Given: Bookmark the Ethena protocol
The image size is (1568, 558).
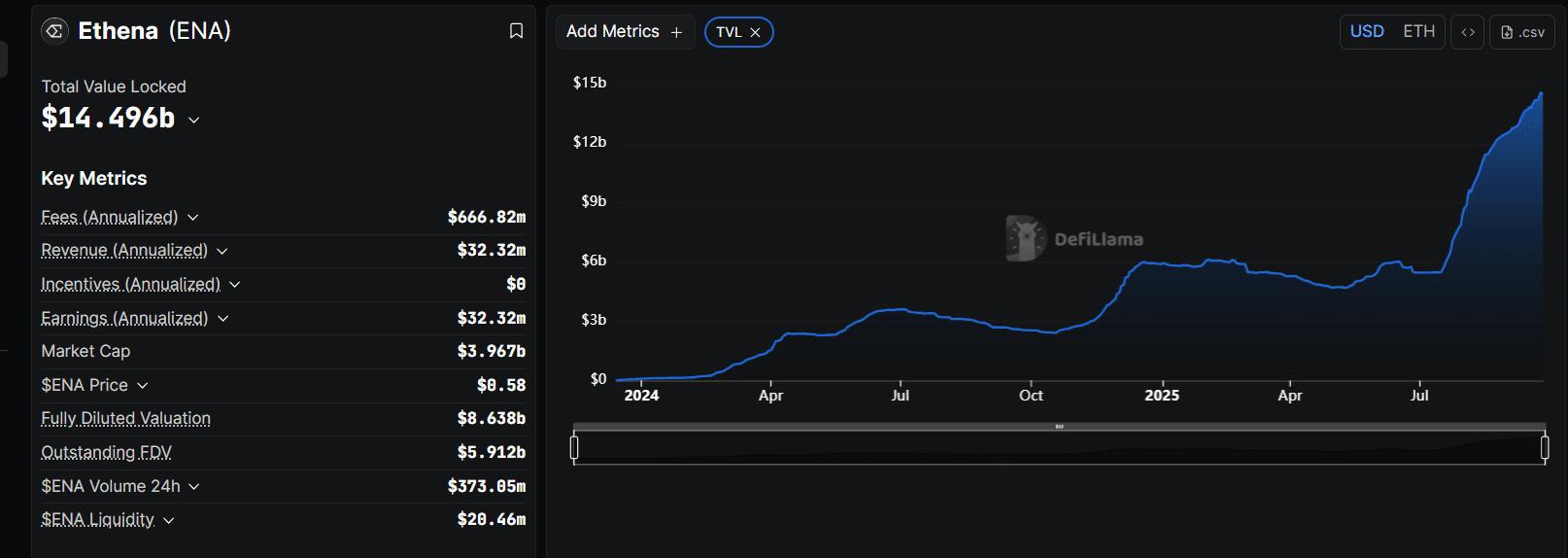Looking at the screenshot, I should (516, 31).
